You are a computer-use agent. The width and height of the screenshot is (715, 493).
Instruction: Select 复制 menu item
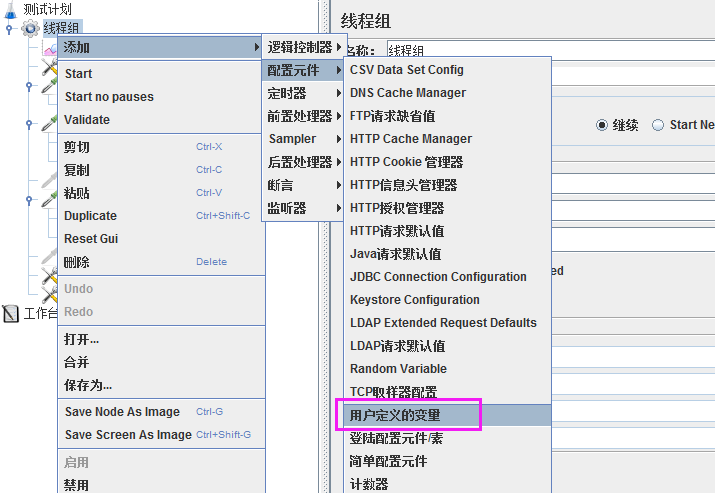[161, 170]
